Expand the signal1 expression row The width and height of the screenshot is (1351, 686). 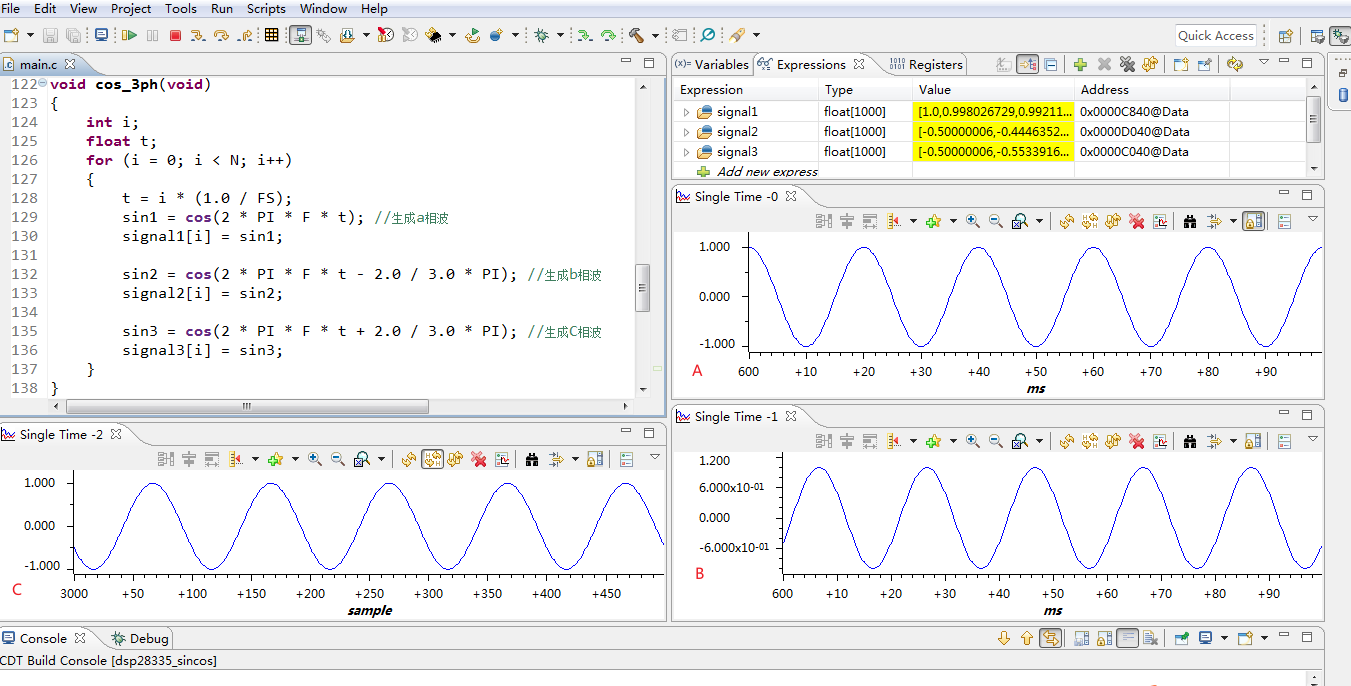pos(686,112)
